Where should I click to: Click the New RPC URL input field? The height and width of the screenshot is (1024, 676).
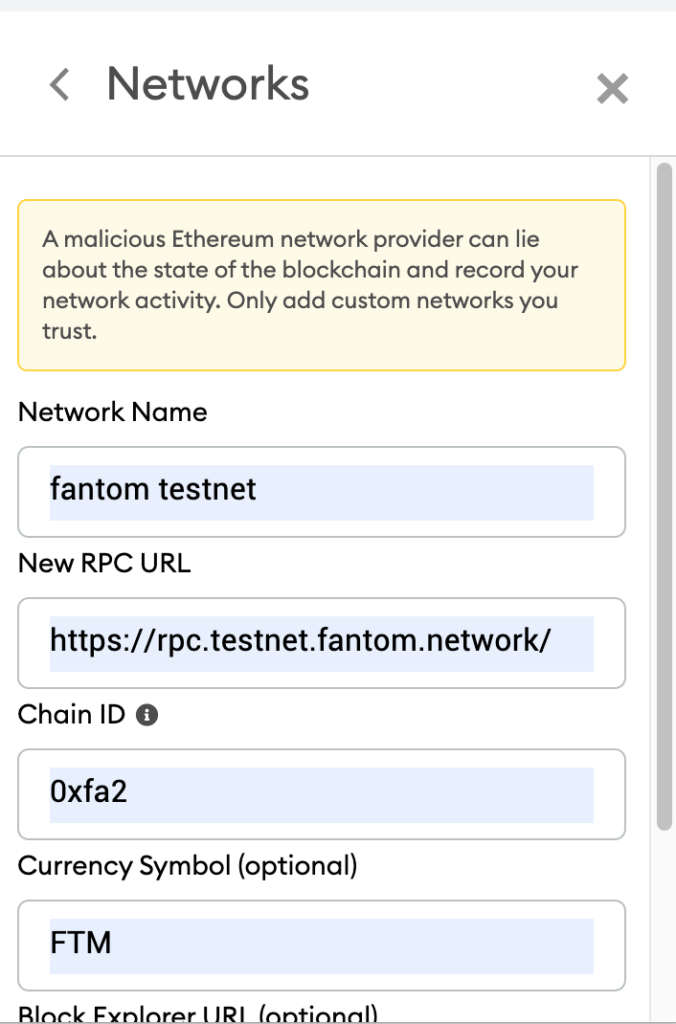click(321, 643)
